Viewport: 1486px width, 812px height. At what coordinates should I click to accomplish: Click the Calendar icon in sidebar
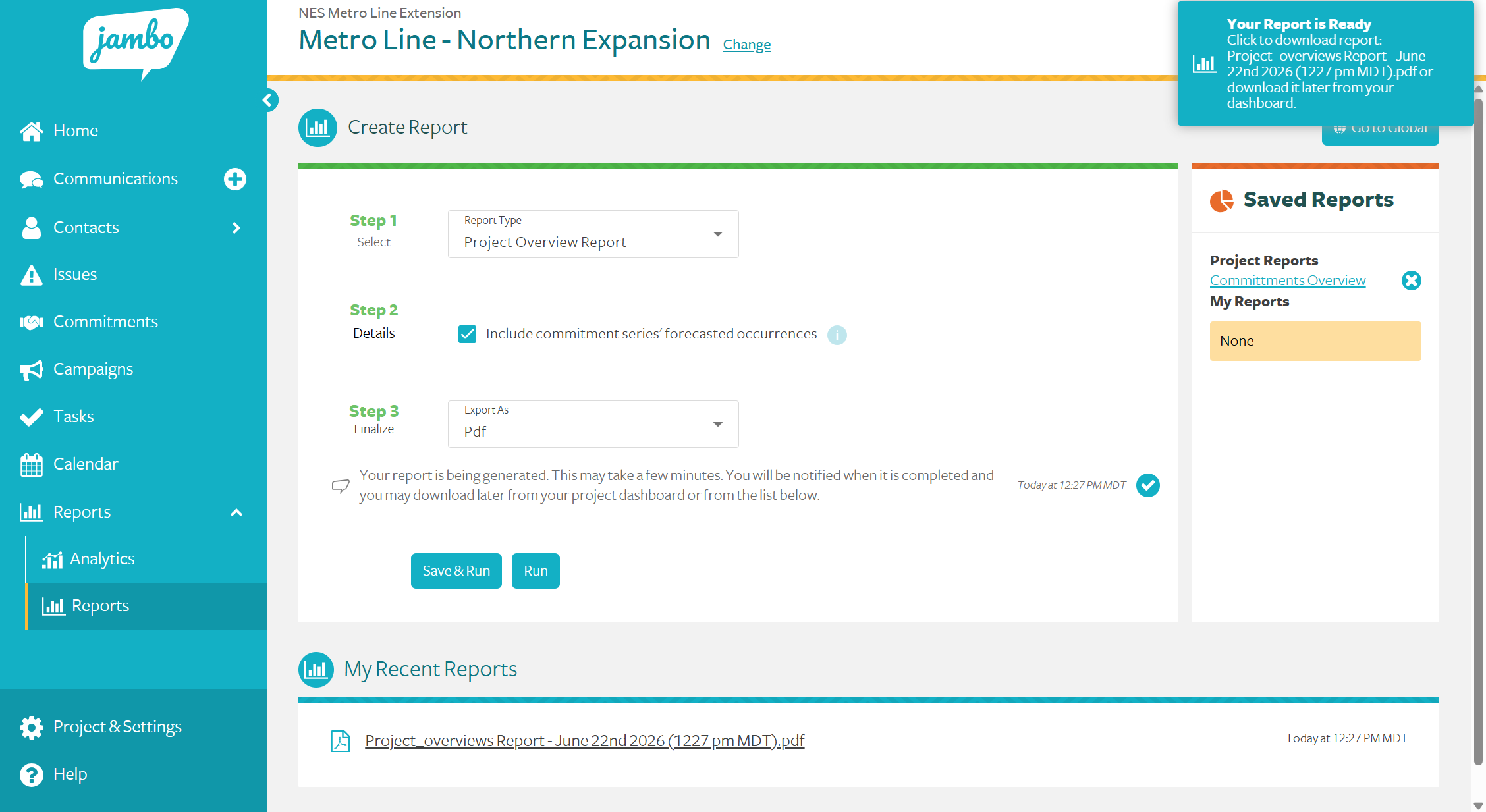pos(32,465)
